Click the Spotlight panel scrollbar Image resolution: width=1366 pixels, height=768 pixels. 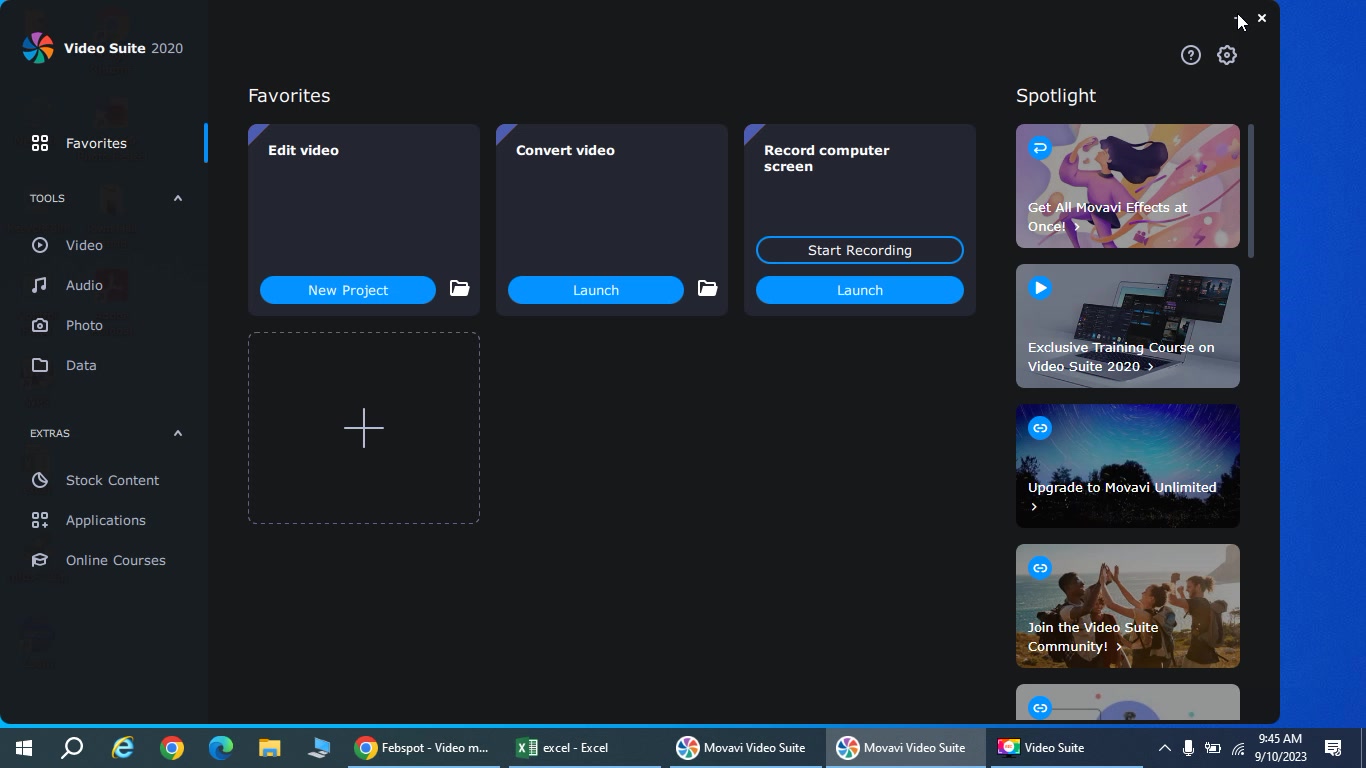(x=1250, y=190)
